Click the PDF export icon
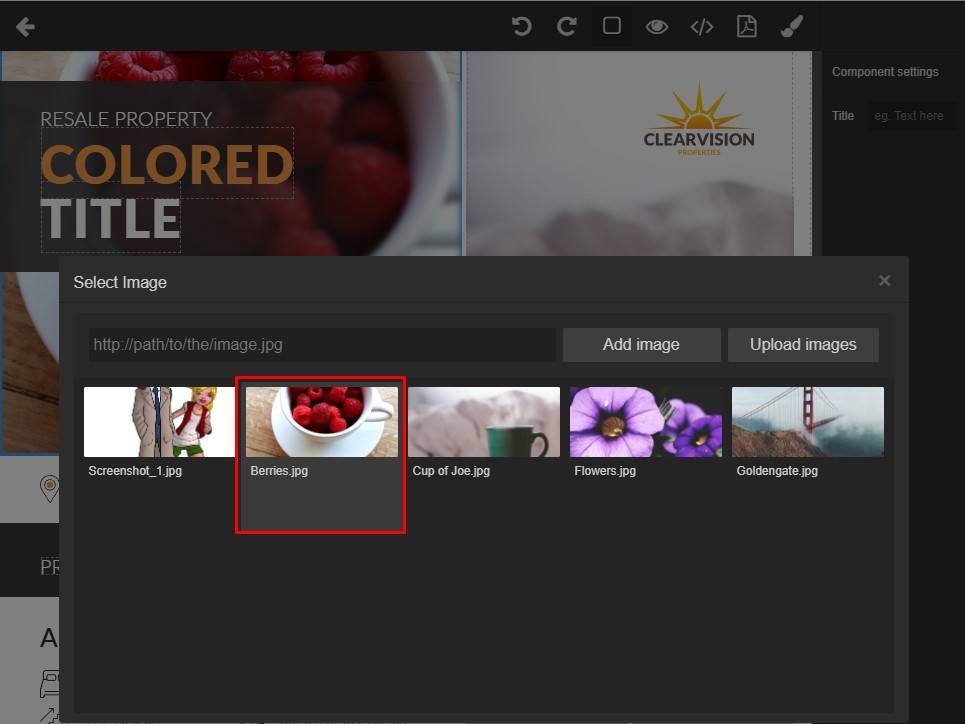The width and height of the screenshot is (965, 724). 747,26
